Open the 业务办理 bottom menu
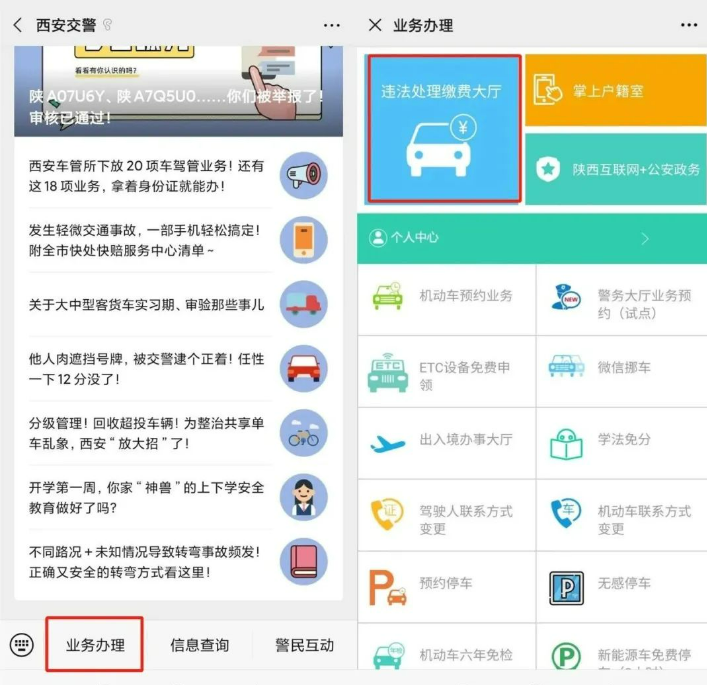Viewport: 707px width, 685px height. 95,645
